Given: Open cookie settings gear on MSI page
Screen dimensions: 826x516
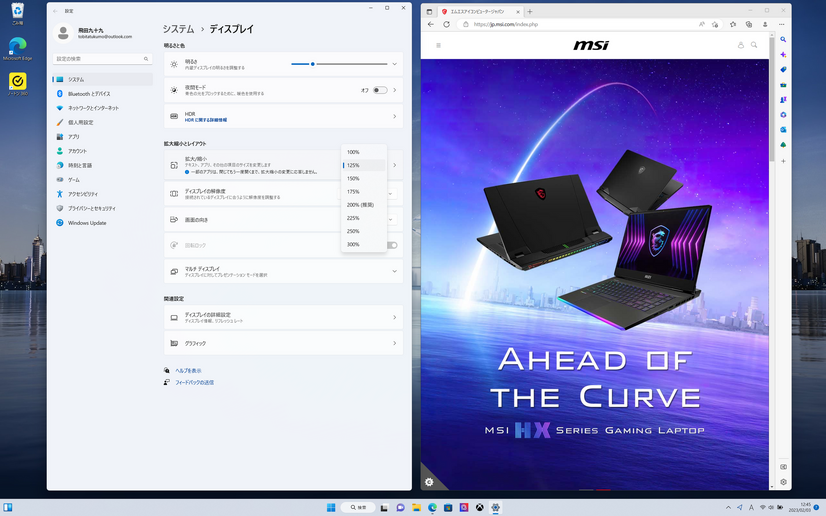Looking at the screenshot, I should click(x=429, y=482).
